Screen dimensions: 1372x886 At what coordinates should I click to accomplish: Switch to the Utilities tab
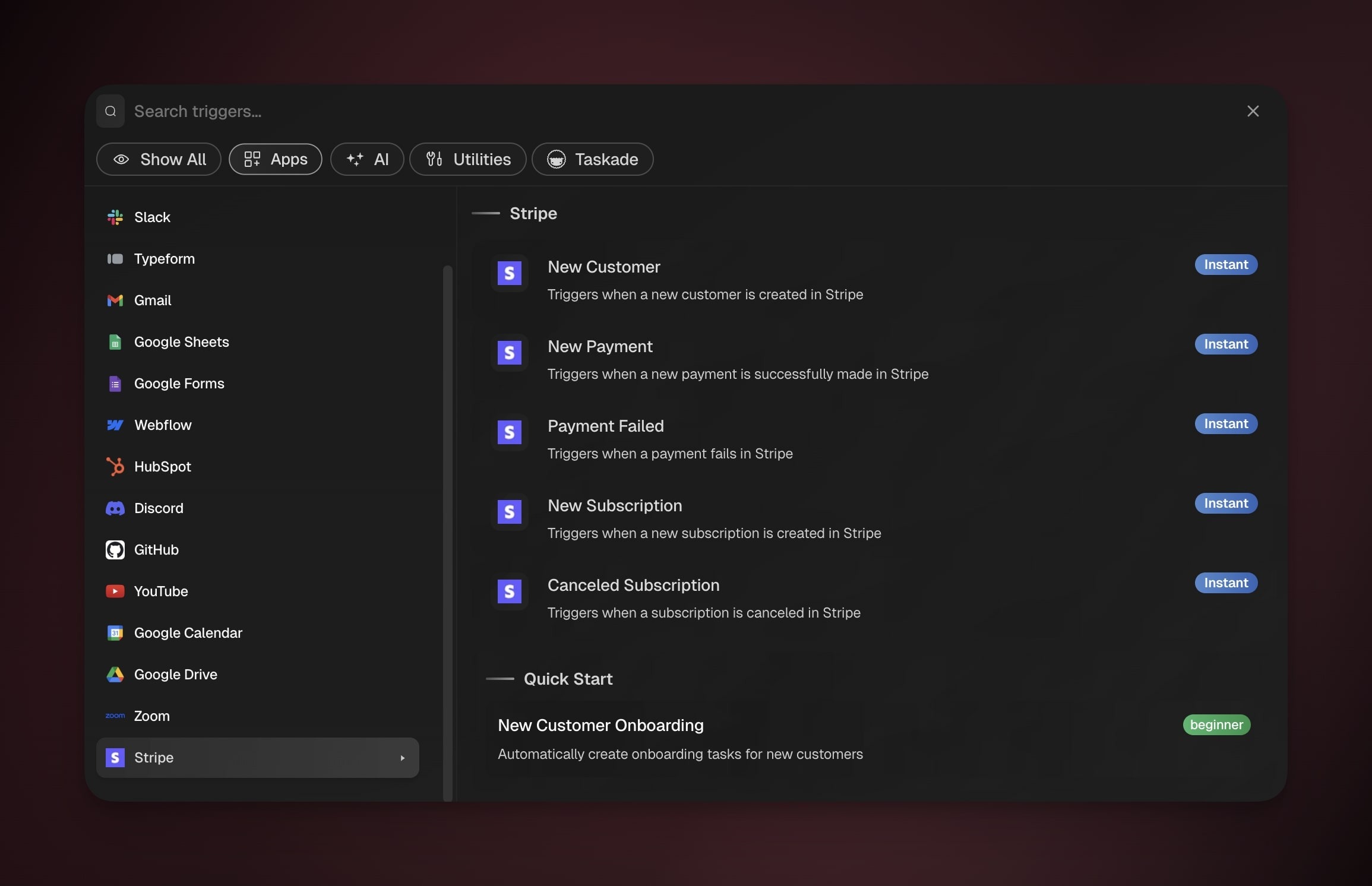coord(468,159)
